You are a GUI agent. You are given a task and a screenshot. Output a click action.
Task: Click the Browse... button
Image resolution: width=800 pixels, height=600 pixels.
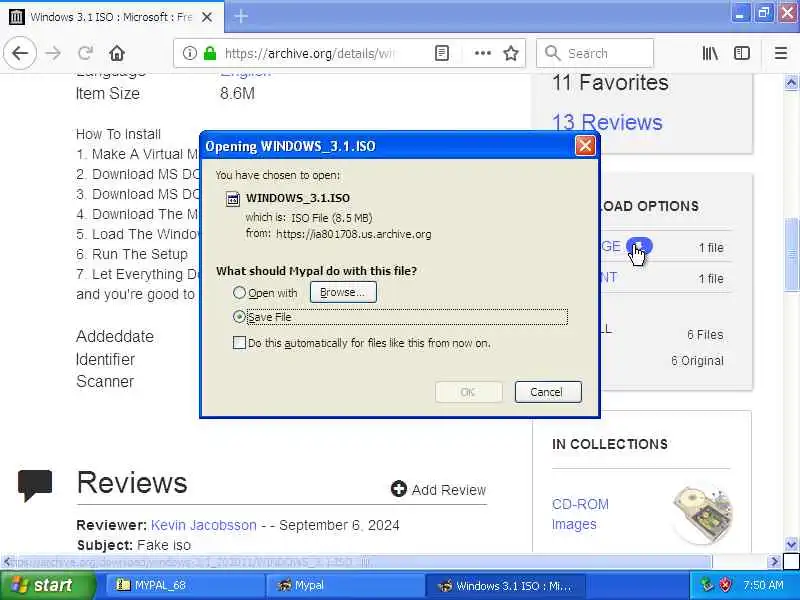point(343,292)
